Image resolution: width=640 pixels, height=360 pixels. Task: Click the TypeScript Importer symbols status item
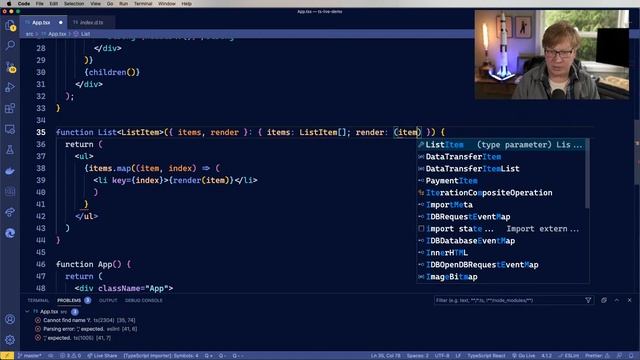pos(161,356)
